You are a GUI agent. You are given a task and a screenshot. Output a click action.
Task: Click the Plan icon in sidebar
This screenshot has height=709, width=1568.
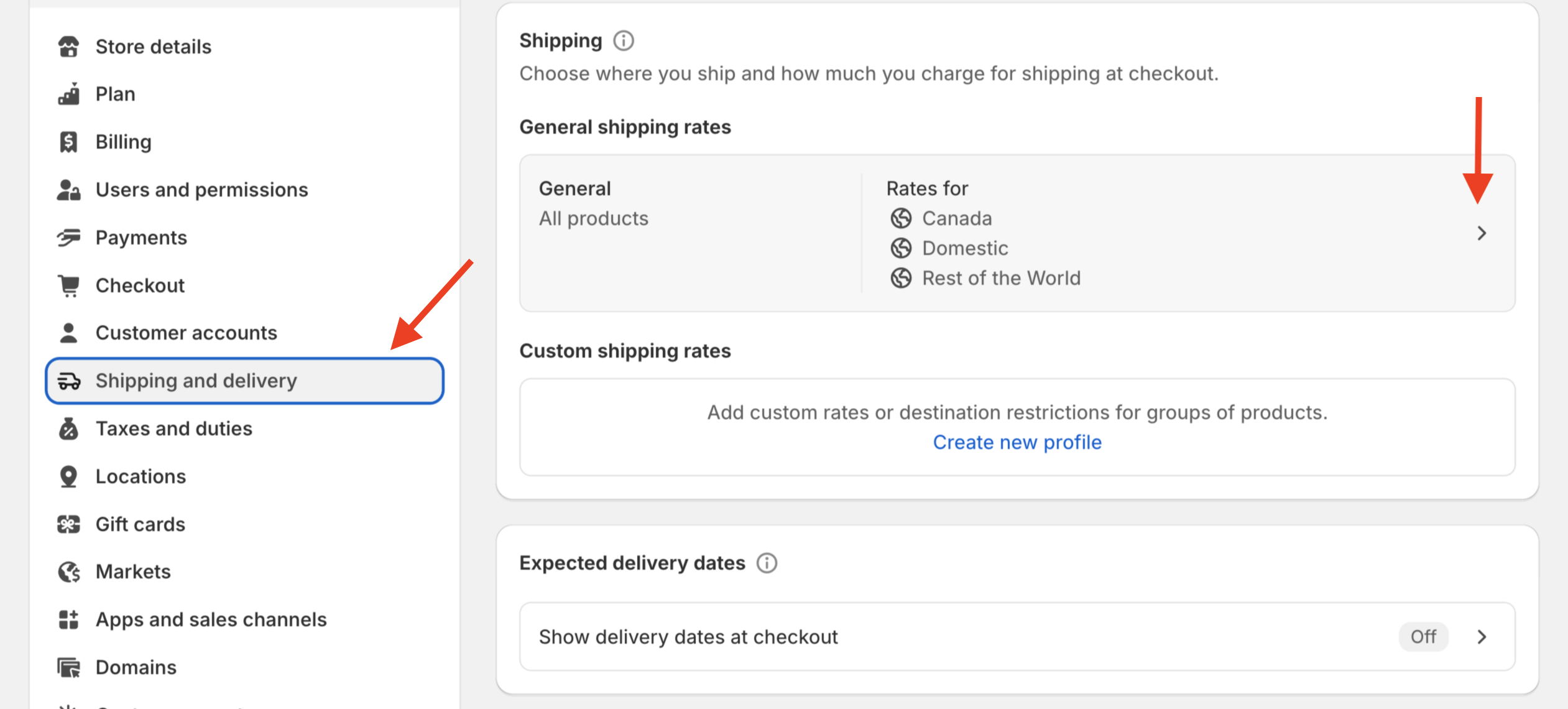[x=68, y=95]
